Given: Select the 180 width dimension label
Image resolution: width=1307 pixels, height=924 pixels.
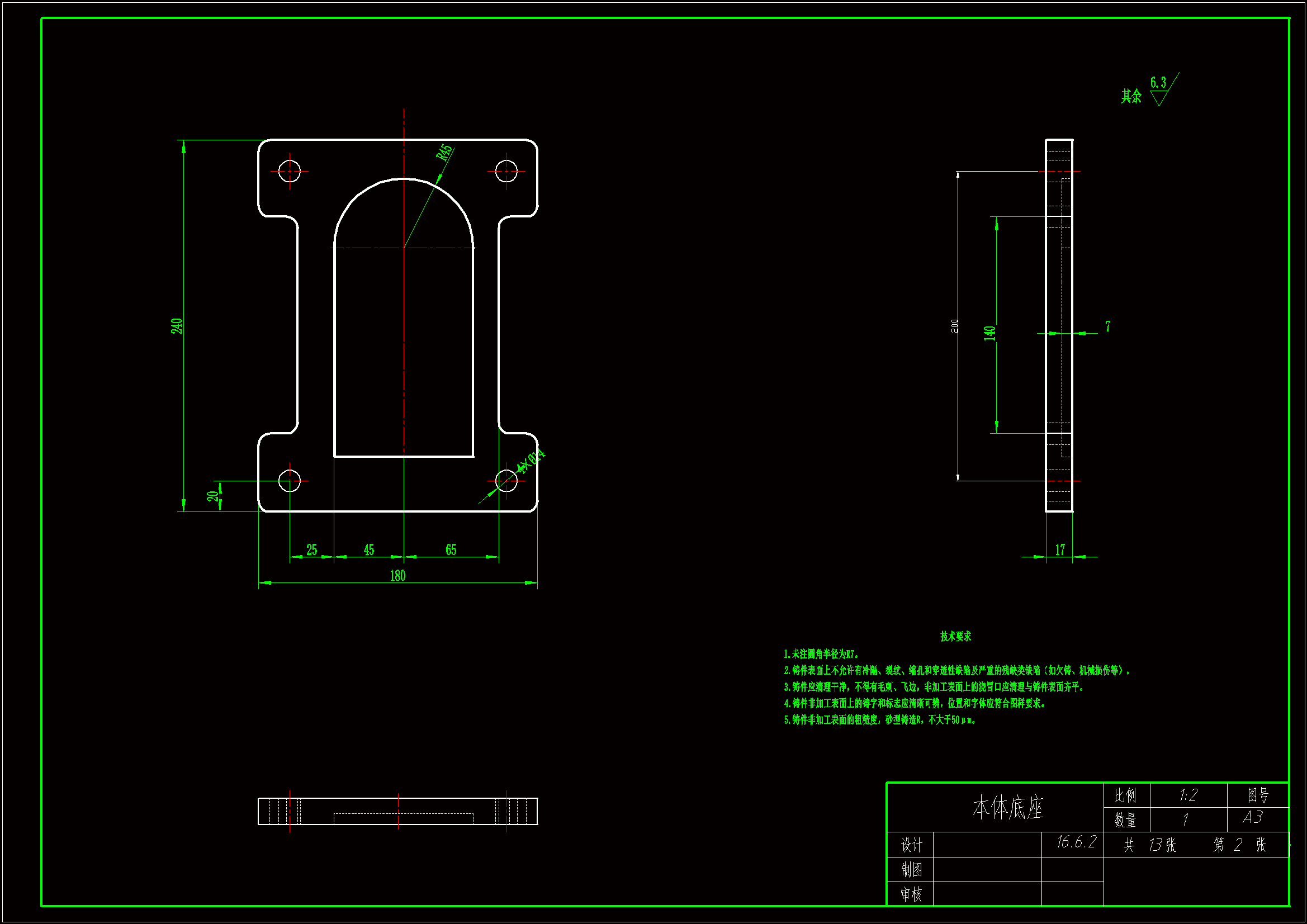Looking at the screenshot, I should point(397,576).
